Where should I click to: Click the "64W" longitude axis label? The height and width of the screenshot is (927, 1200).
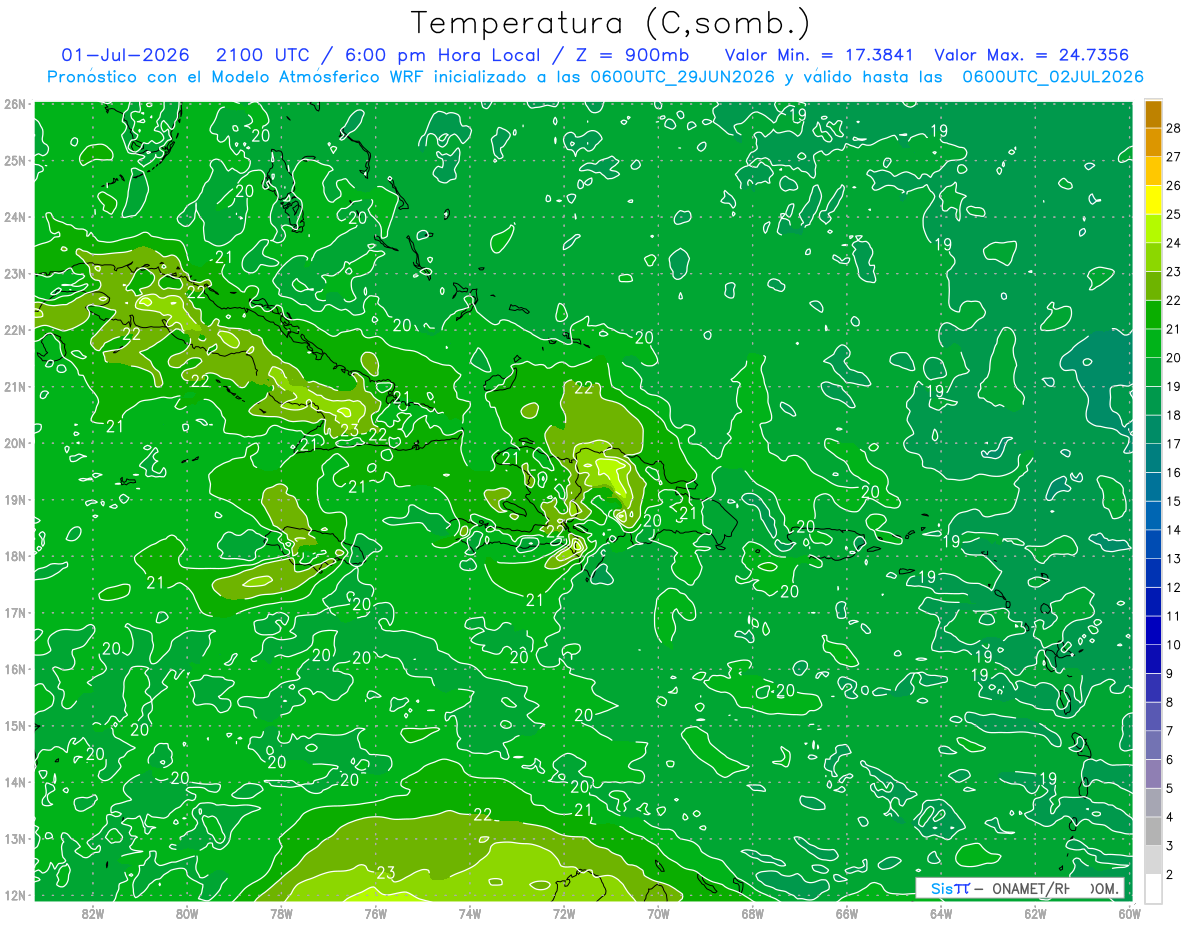point(940,912)
